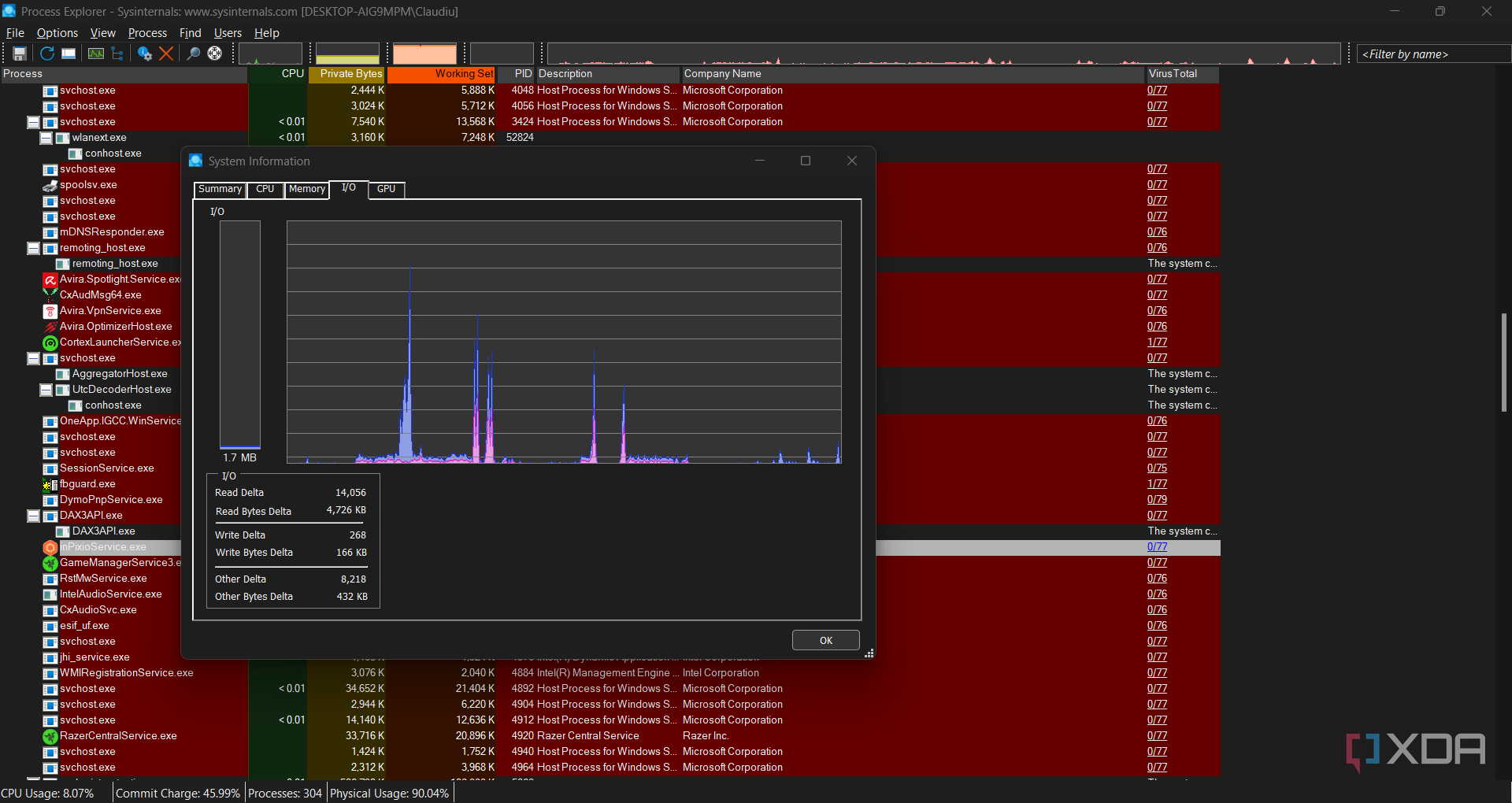Open the 1/77 VirusTotal link for CortexLauncherService
This screenshot has width=1512, height=803.
click(x=1157, y=342)
